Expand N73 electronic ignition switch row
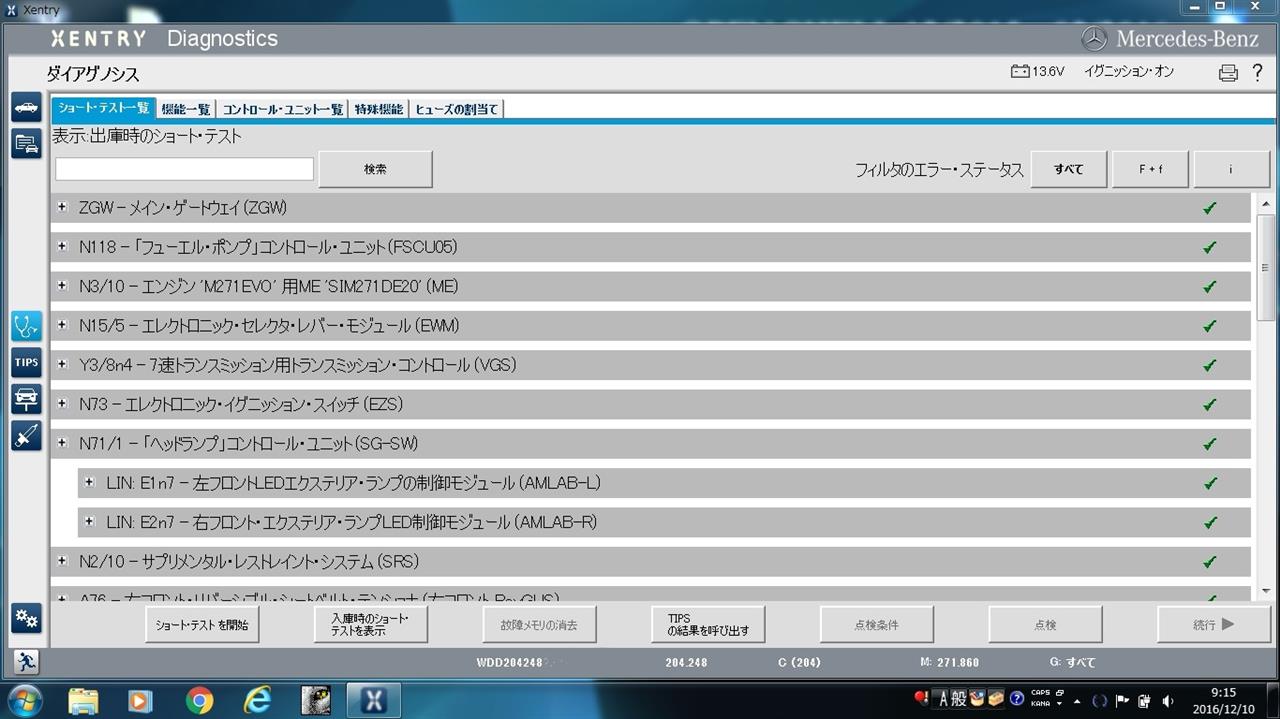The image size is (1280, 719). pos(62,404)
